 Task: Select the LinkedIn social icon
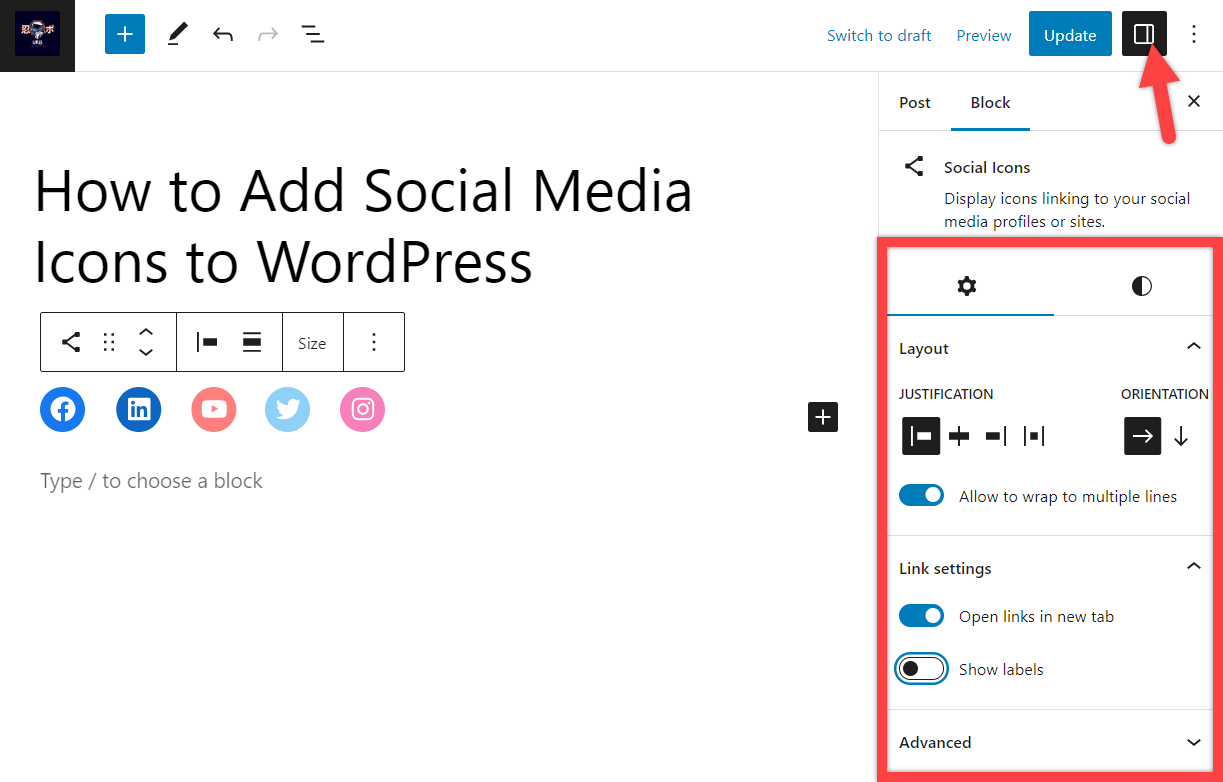coord(138,410)
